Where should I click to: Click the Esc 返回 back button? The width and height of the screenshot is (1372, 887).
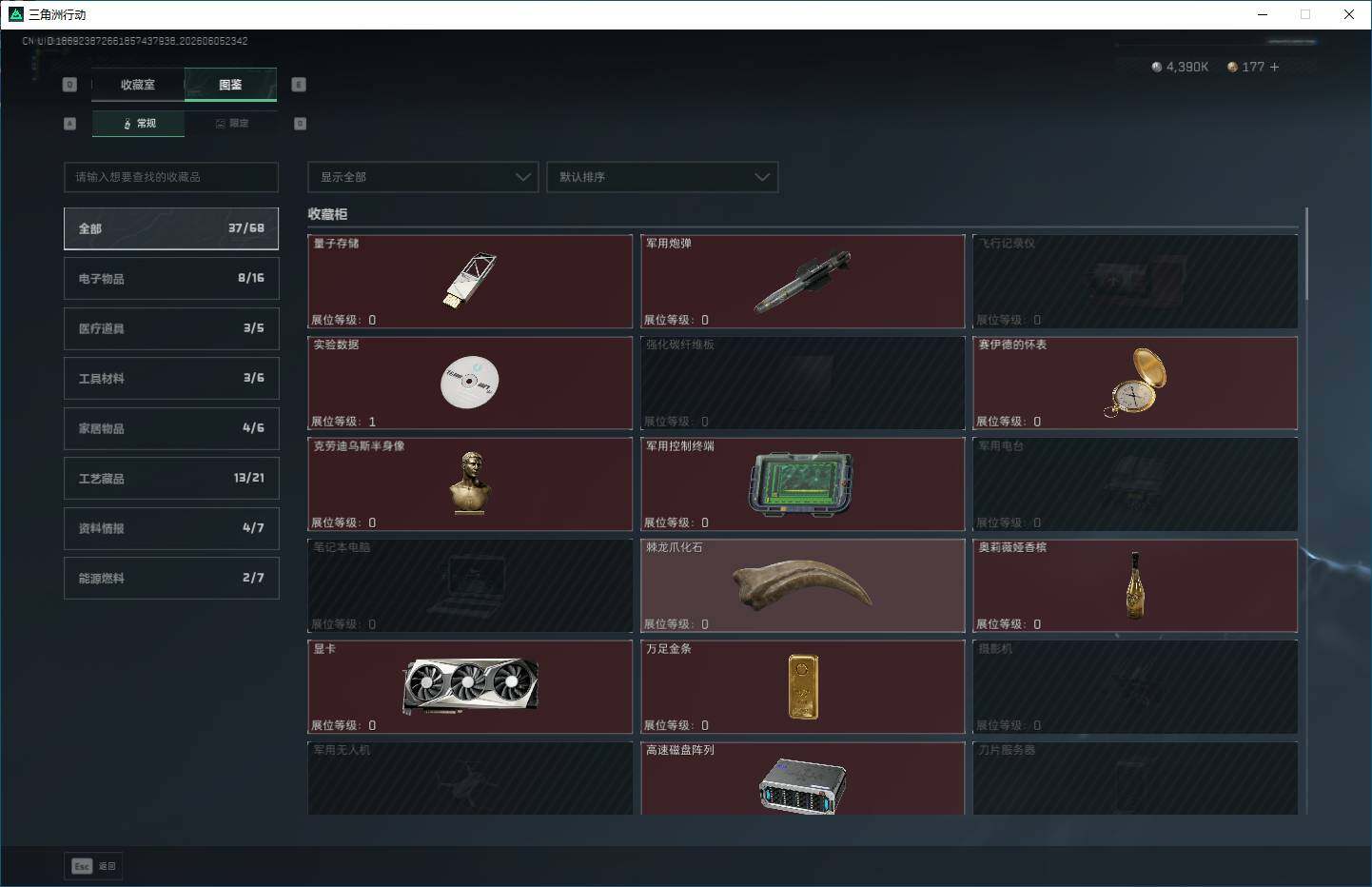93,866
